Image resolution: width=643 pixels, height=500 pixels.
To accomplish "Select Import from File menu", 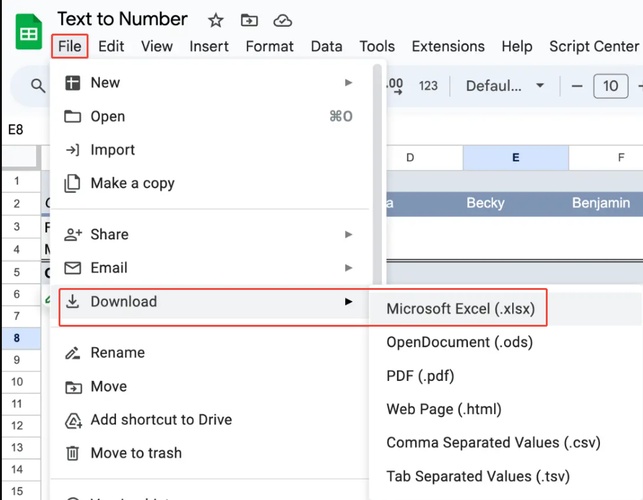I will (x=209, y=150).
